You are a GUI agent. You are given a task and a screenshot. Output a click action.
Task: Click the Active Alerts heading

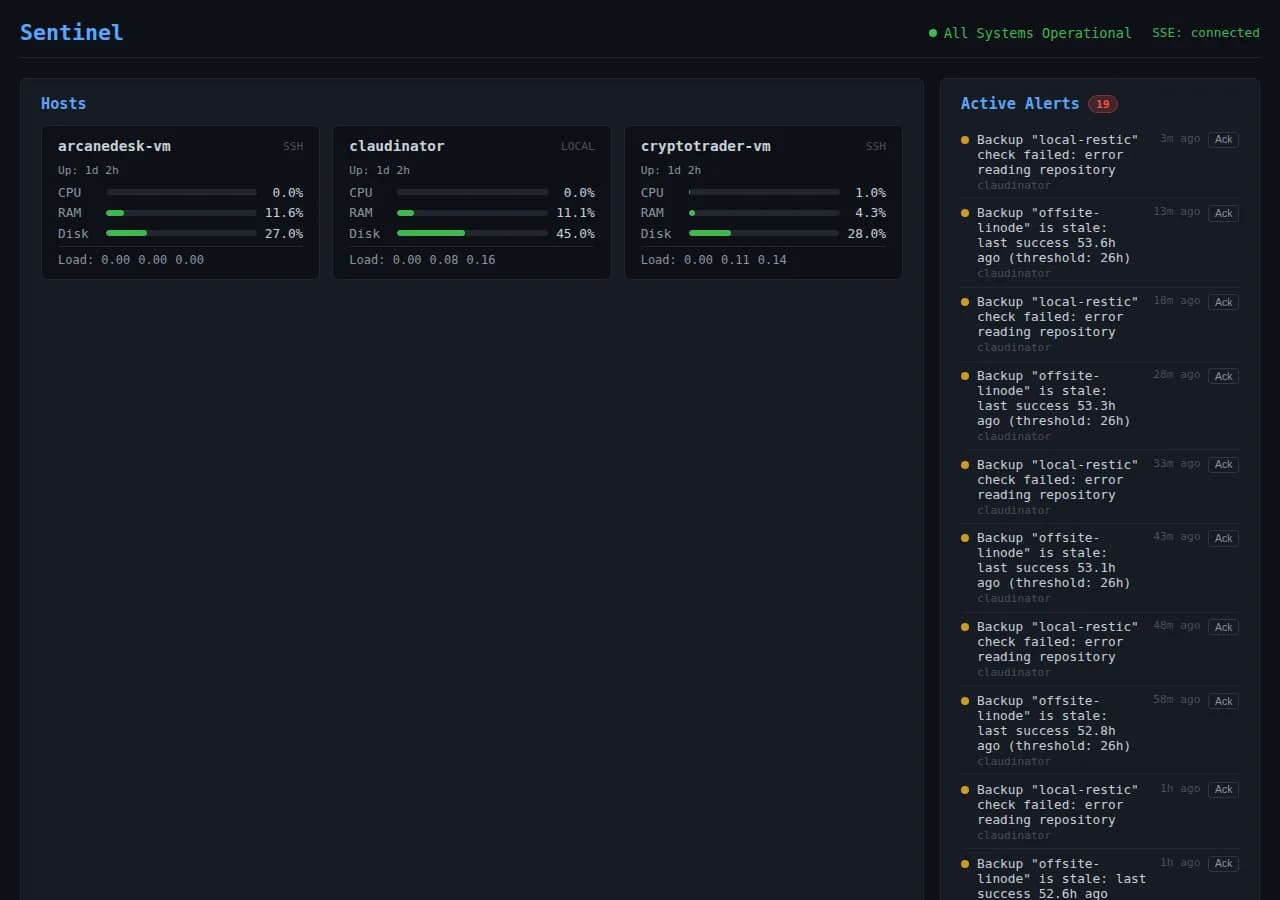(x=1020, y=103)
